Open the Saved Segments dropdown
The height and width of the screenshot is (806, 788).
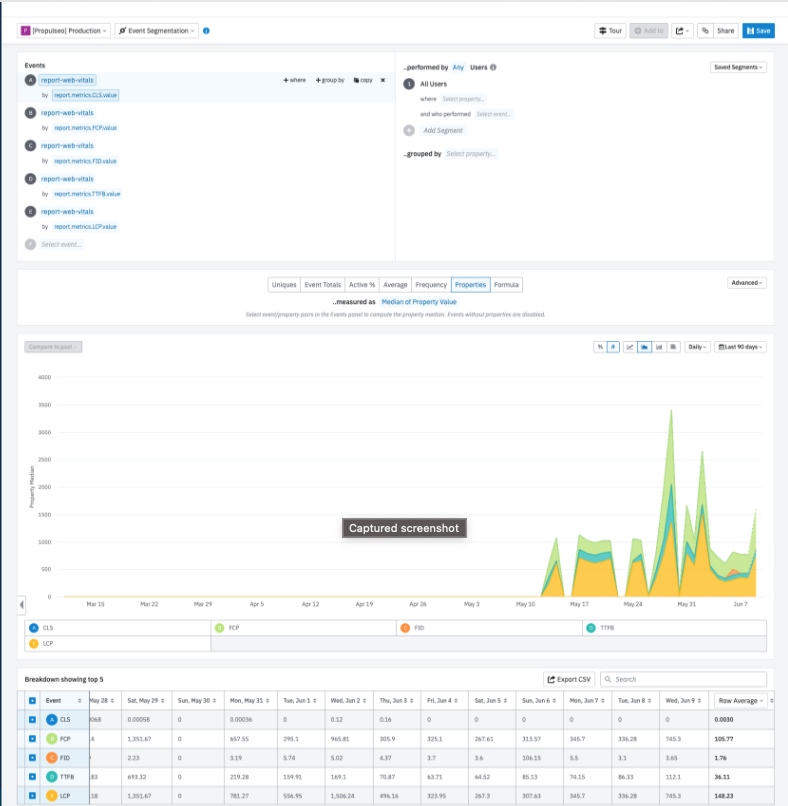pyautogui.click(x=738, y=67)
